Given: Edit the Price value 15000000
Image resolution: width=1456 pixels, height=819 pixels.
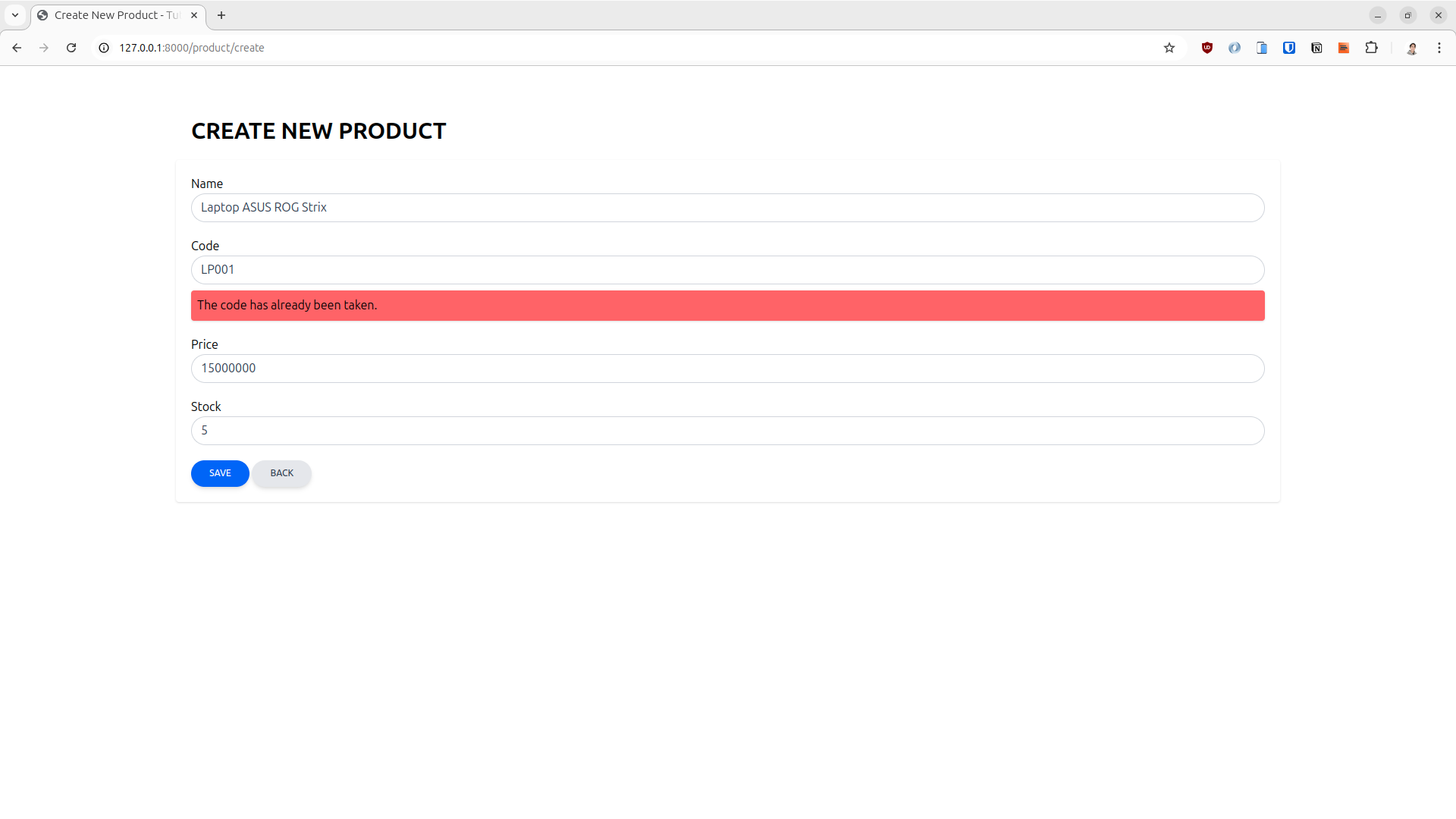Looking at the screenshot, I should click(727, 368).
